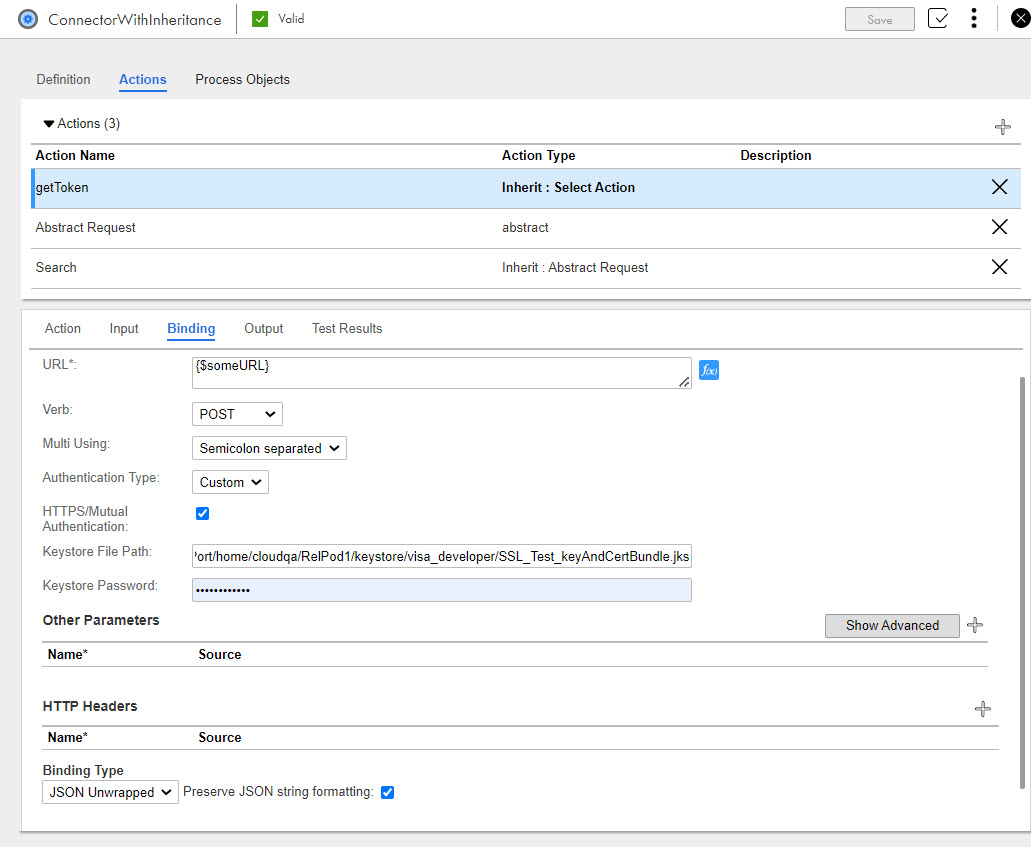Screen dimensions: 1031x847
Task: Click the Description column header
Action: tap(776, 156)
